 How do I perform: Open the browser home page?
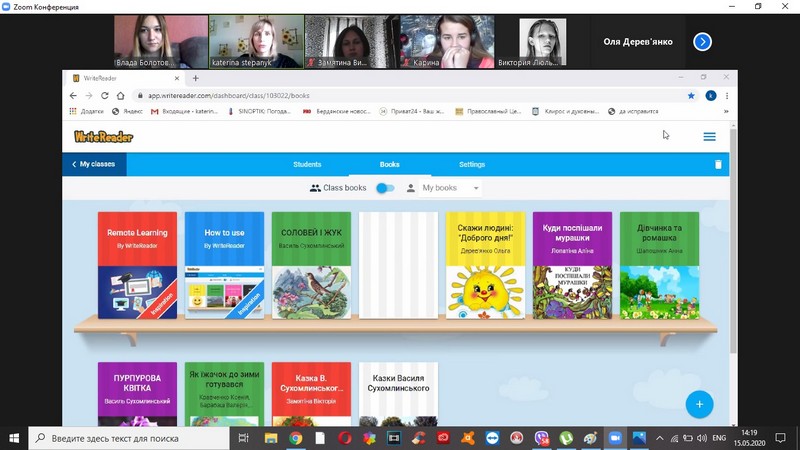tap(120, 95)
